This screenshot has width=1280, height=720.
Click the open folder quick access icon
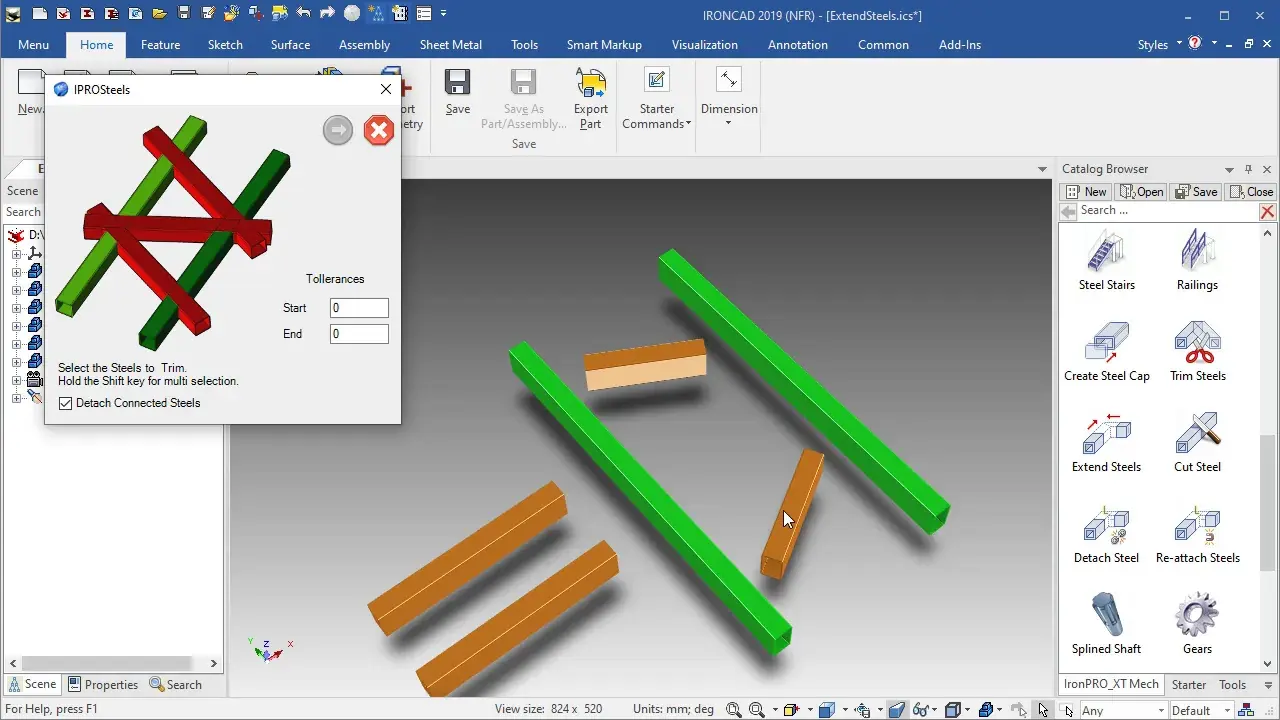159,14
